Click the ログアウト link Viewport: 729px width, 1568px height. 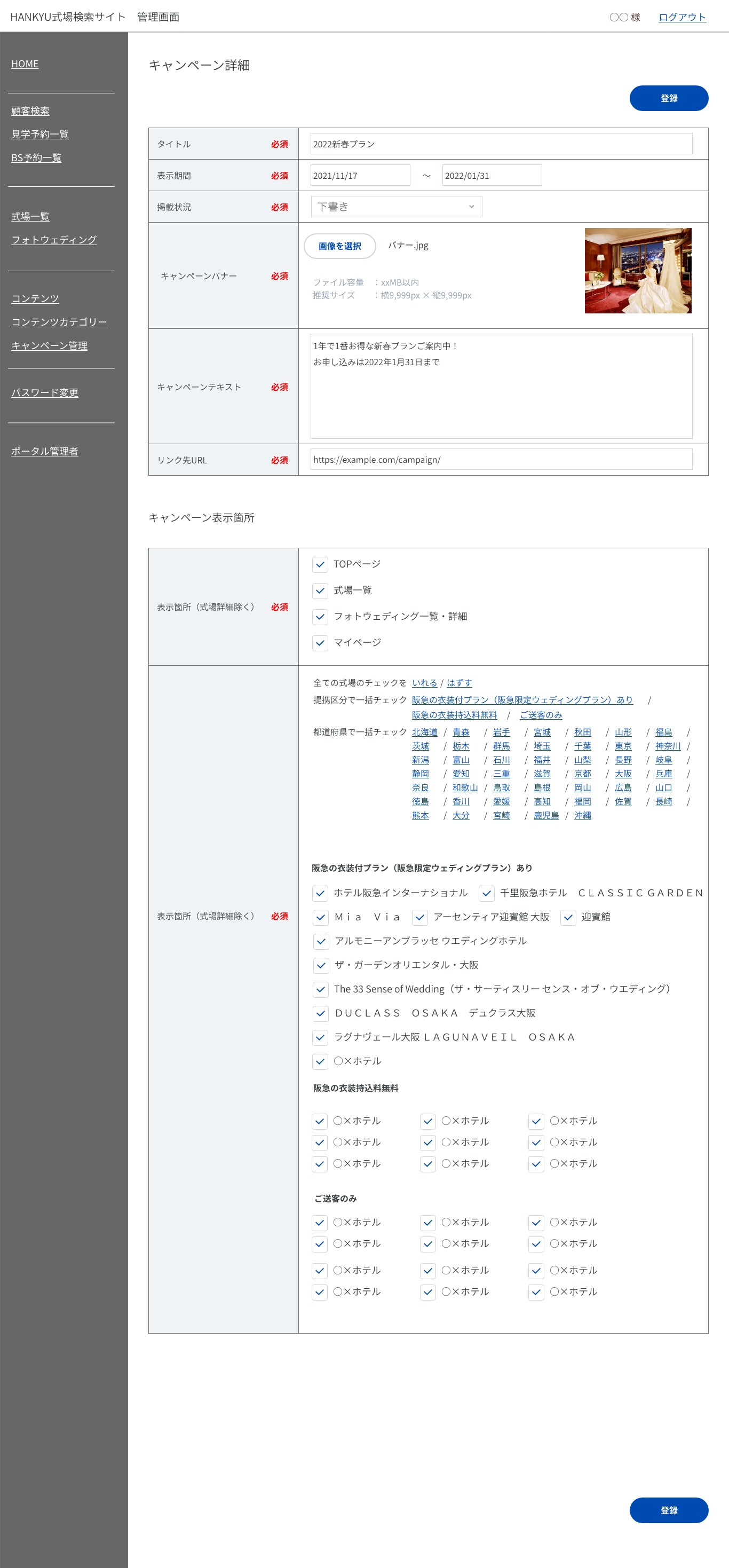tap(682, 17)
